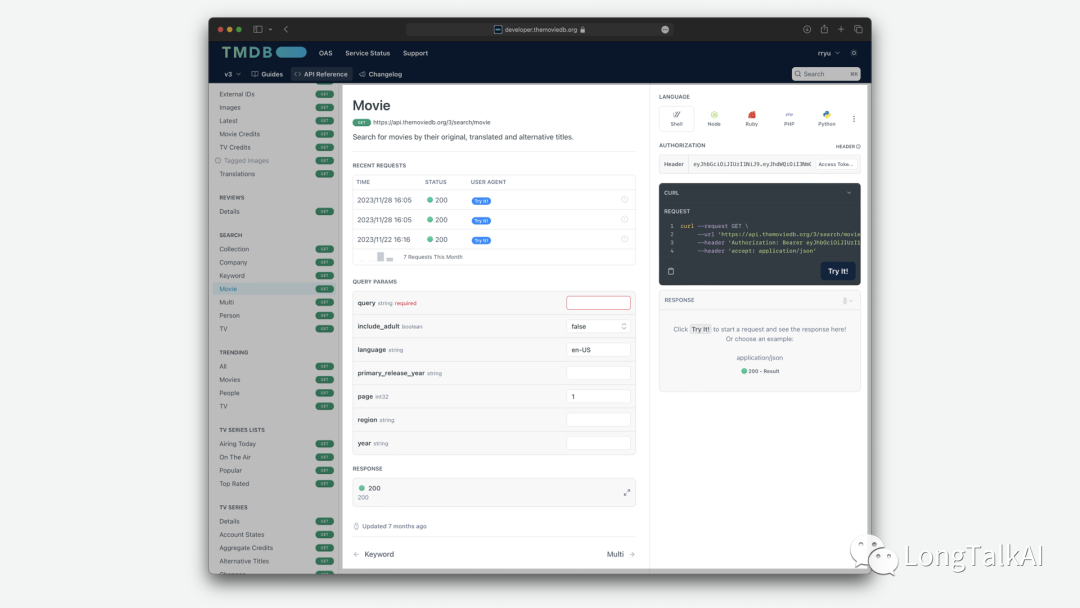This screenshot has height=608, width=1080.
Task: Open more languages via three-dot icon
Action: click(x=854, y=119)
